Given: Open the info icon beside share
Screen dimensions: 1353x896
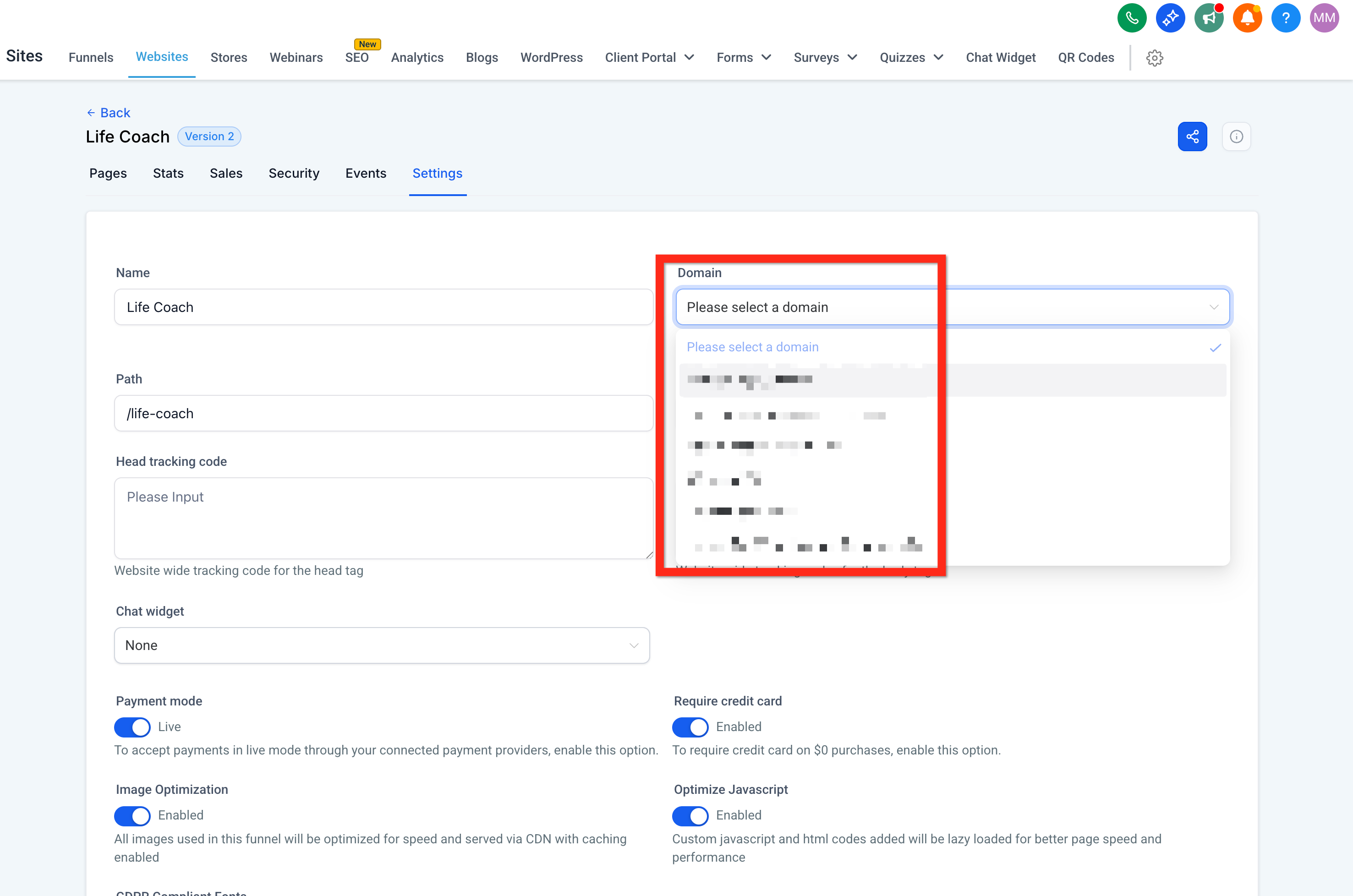Looking at the screenshot, I should [1237, 136].
